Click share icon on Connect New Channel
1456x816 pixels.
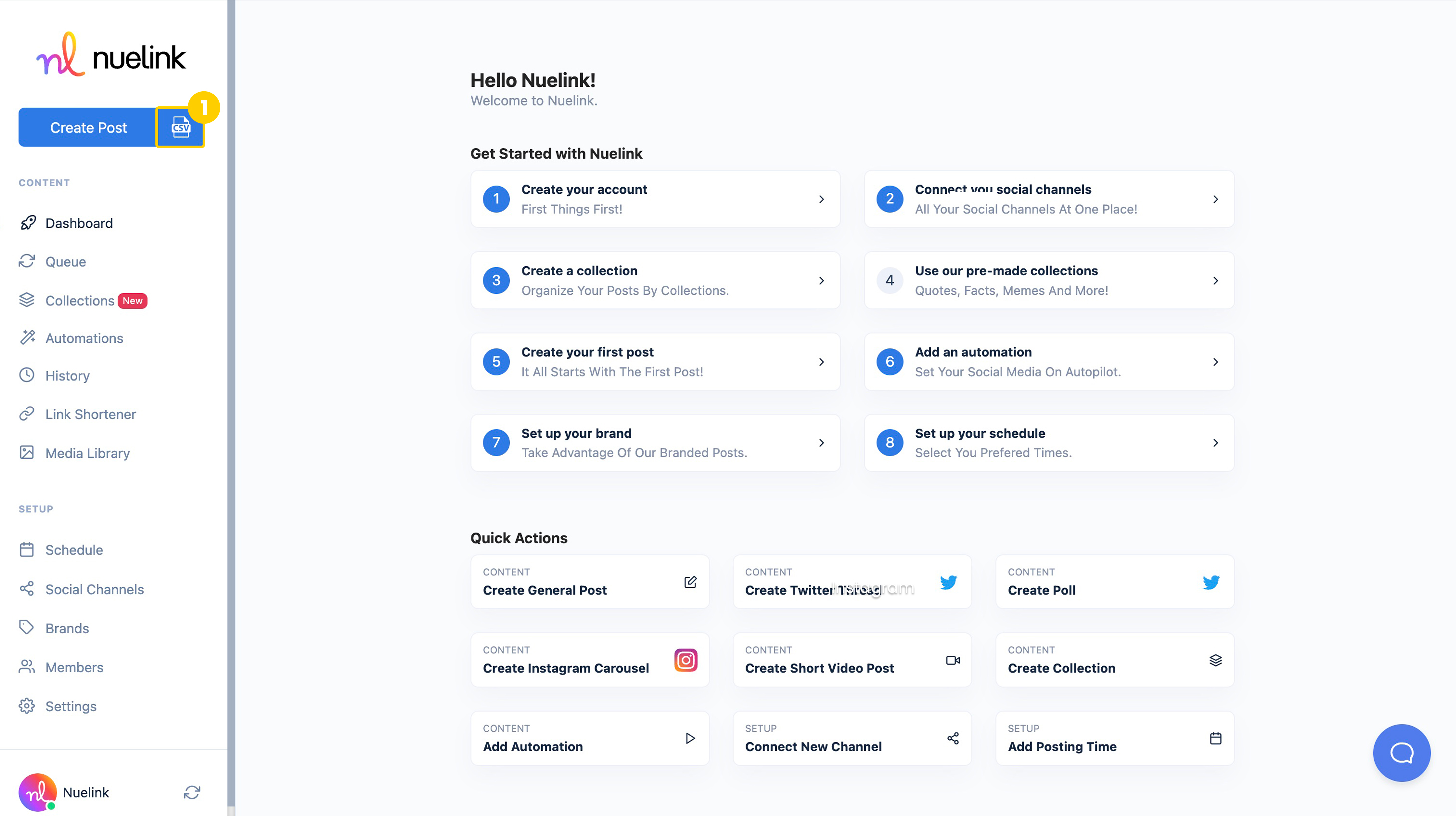click(x=952, y=738)
